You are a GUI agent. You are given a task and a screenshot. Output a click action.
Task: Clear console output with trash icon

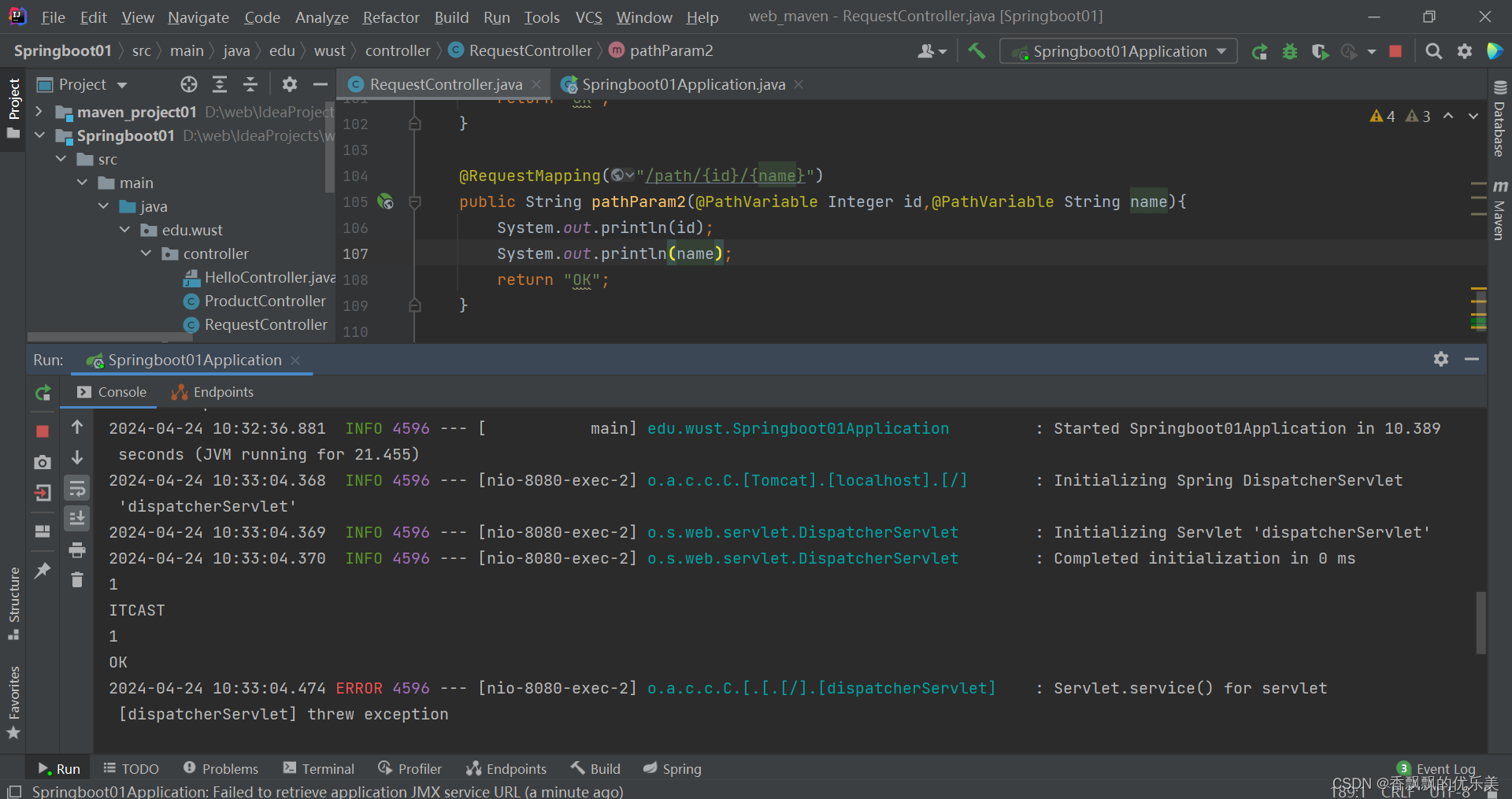click(77, 580)
